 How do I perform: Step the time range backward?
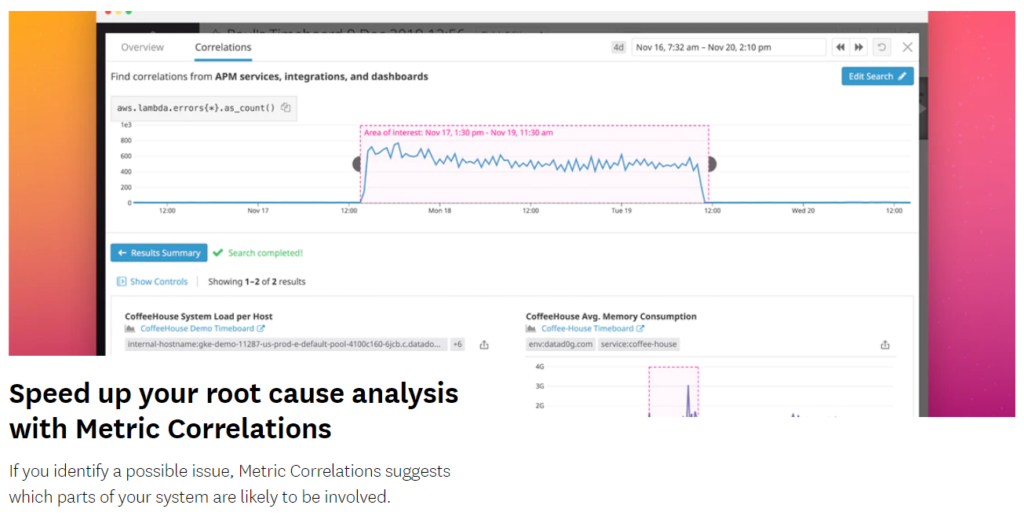840,48
